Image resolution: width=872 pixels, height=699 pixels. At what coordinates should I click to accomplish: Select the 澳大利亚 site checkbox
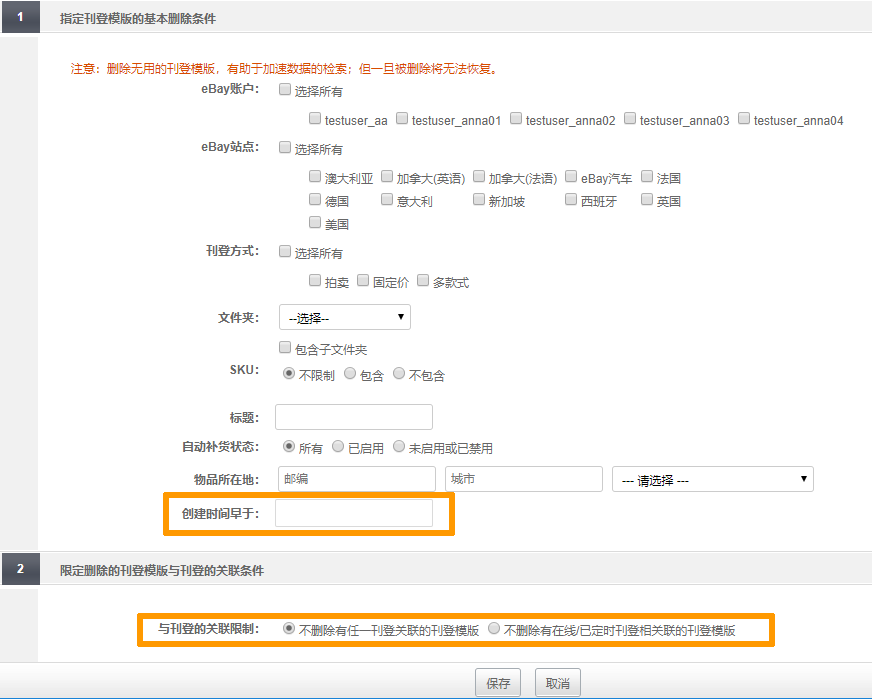click(x=315, y=176)
